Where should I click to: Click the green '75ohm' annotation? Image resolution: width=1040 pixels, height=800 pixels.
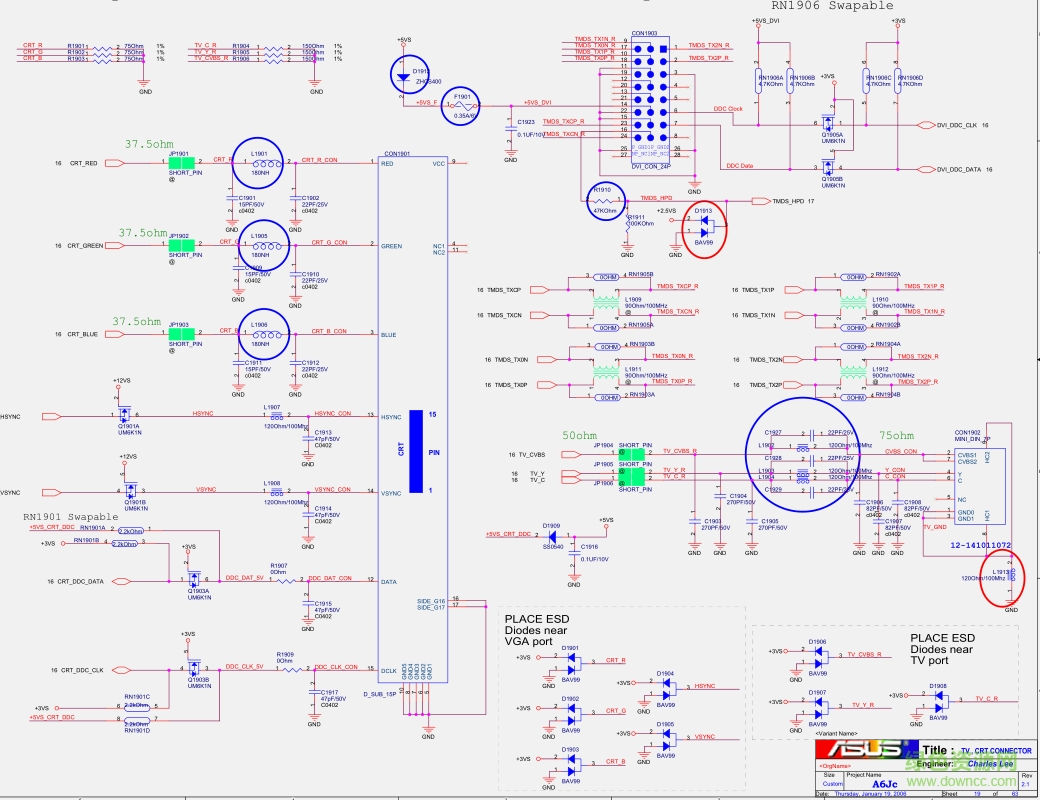896,436
